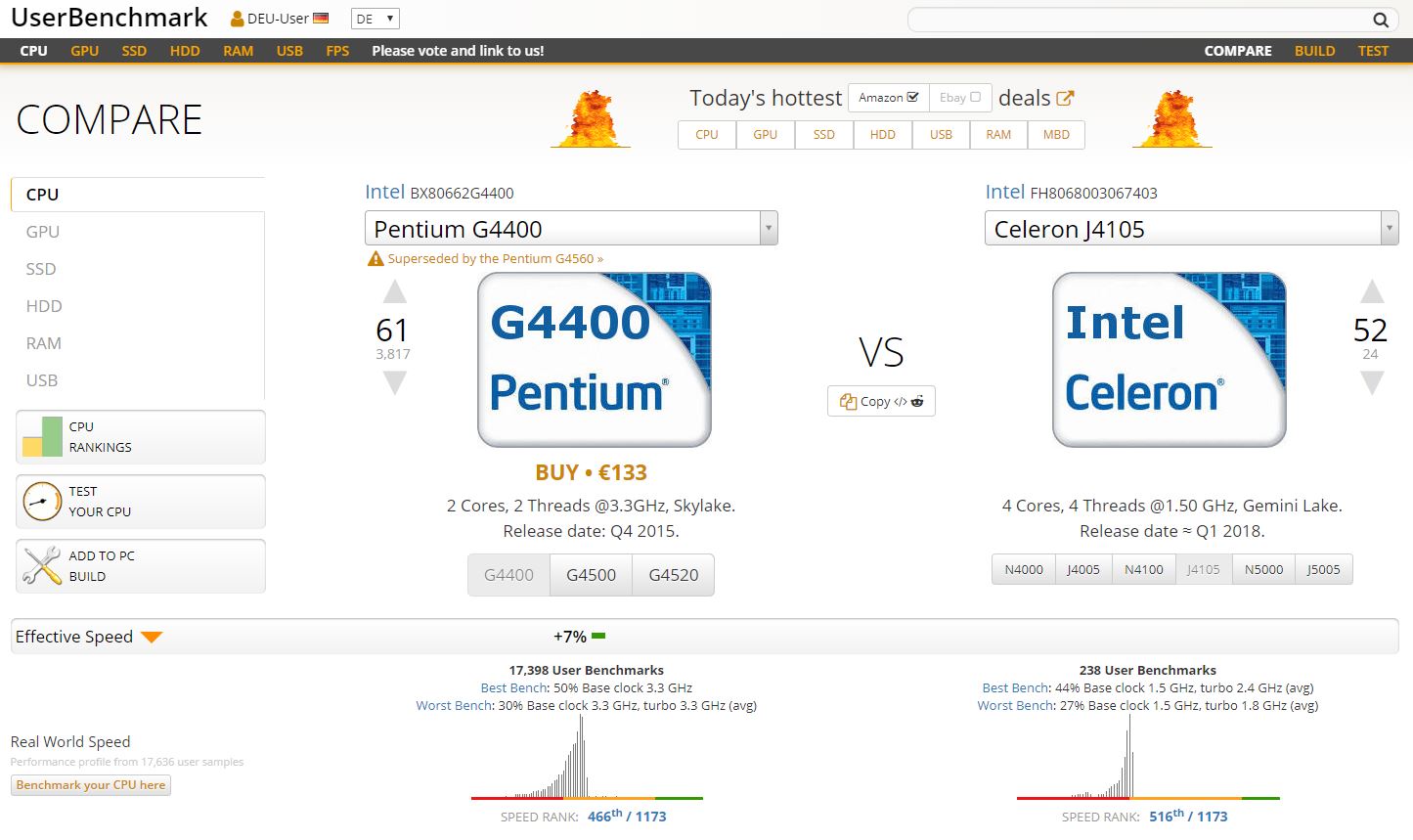
Task: Select HDD in the left sidebar
Action: click(44, 306)
